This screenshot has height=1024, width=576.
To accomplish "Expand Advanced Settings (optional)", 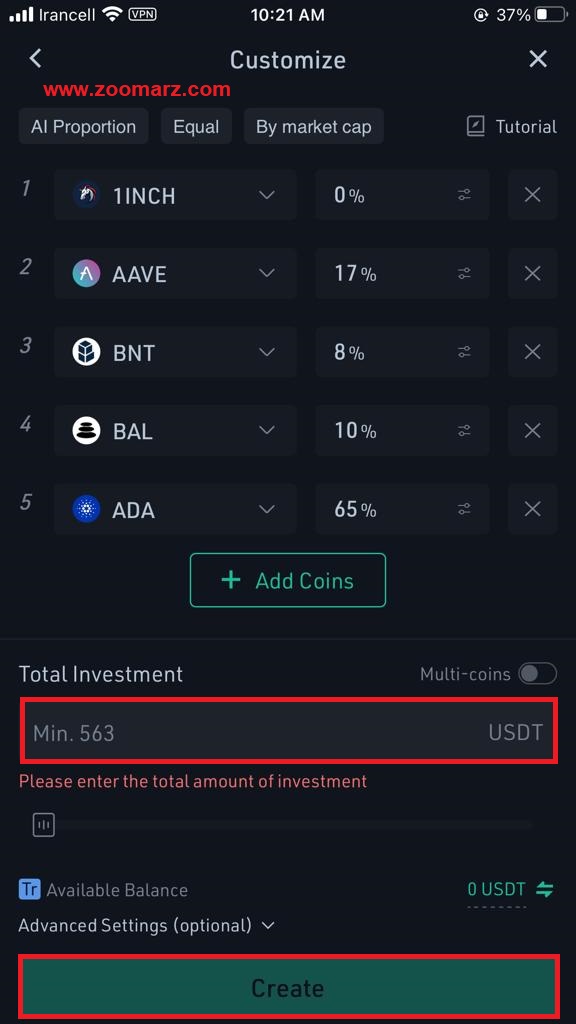I will click(x=146, y=925).
